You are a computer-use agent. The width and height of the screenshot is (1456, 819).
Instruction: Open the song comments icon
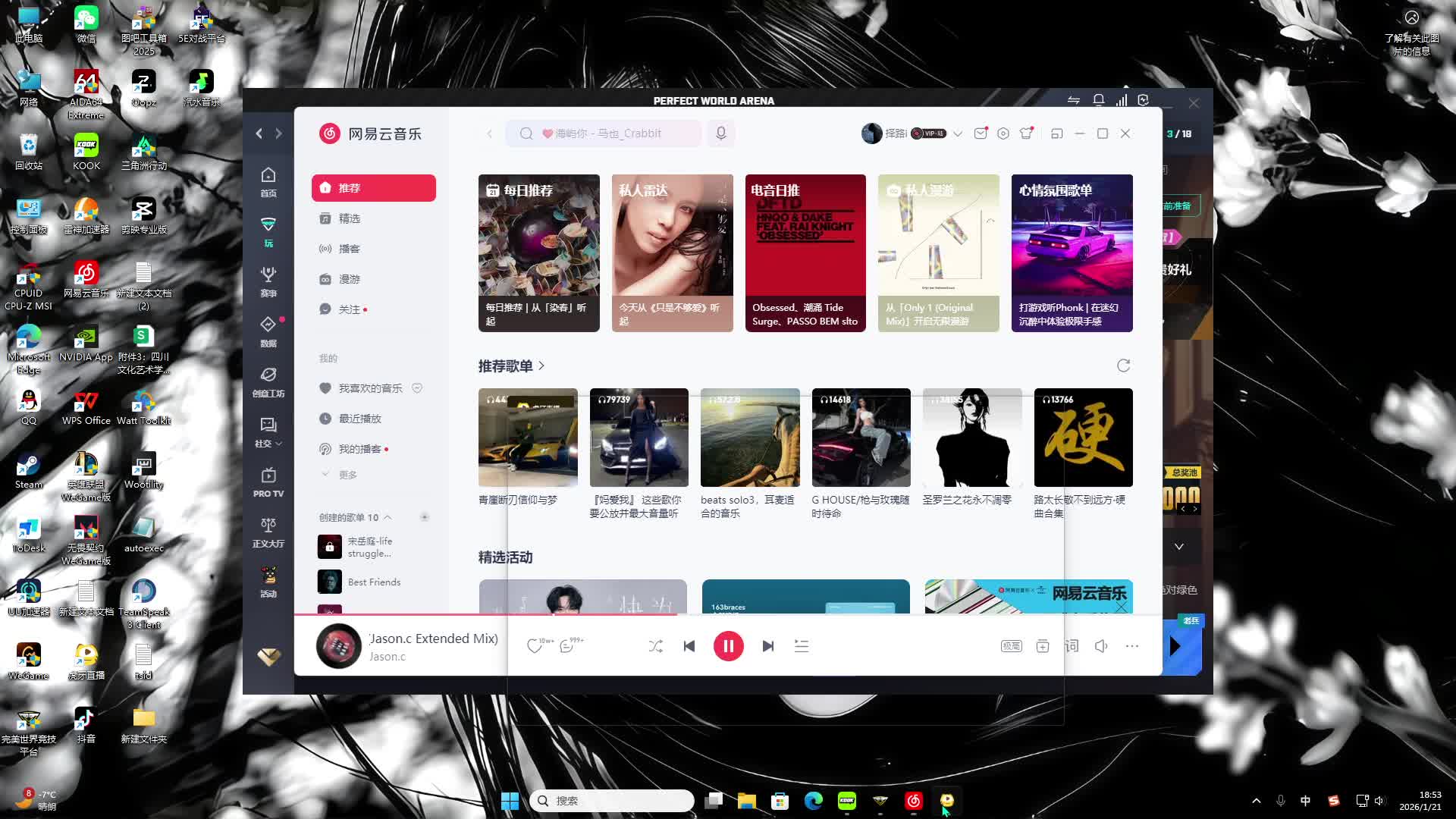566,646
